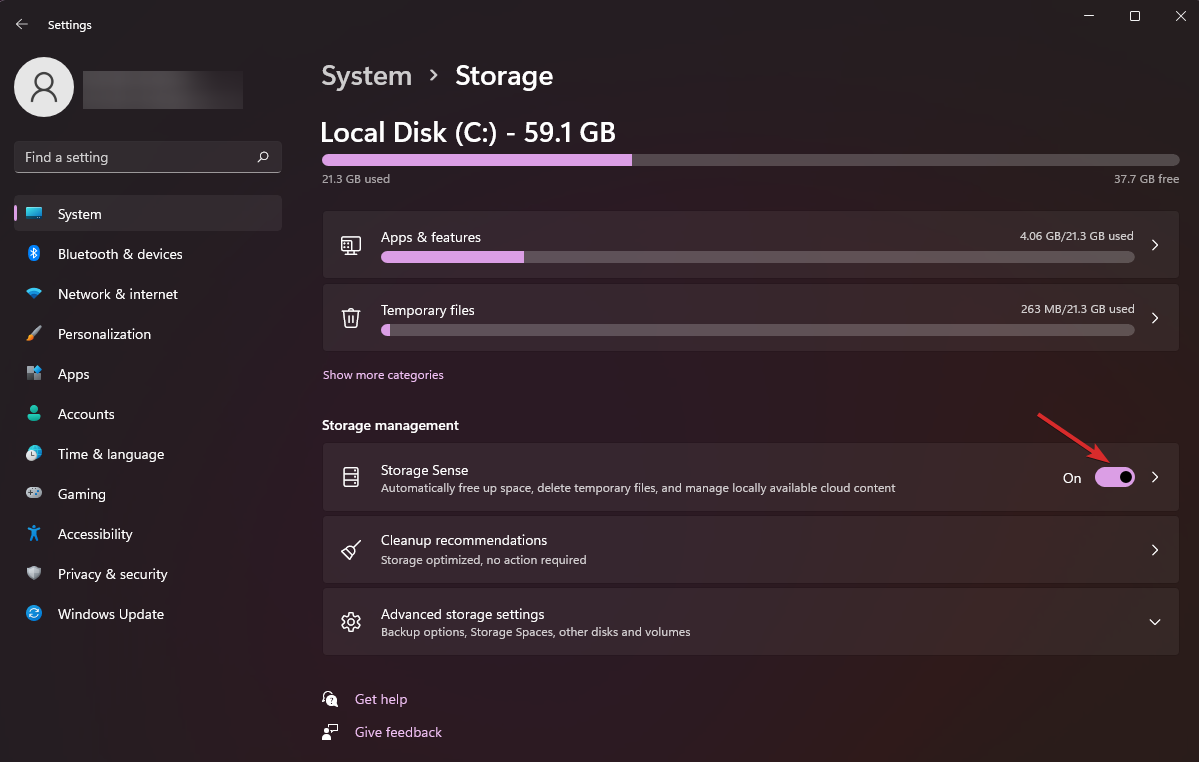Expand Advanced storage settings dropdown arrow
This screenshot has height=762, width=1199.
point(1155,622)
